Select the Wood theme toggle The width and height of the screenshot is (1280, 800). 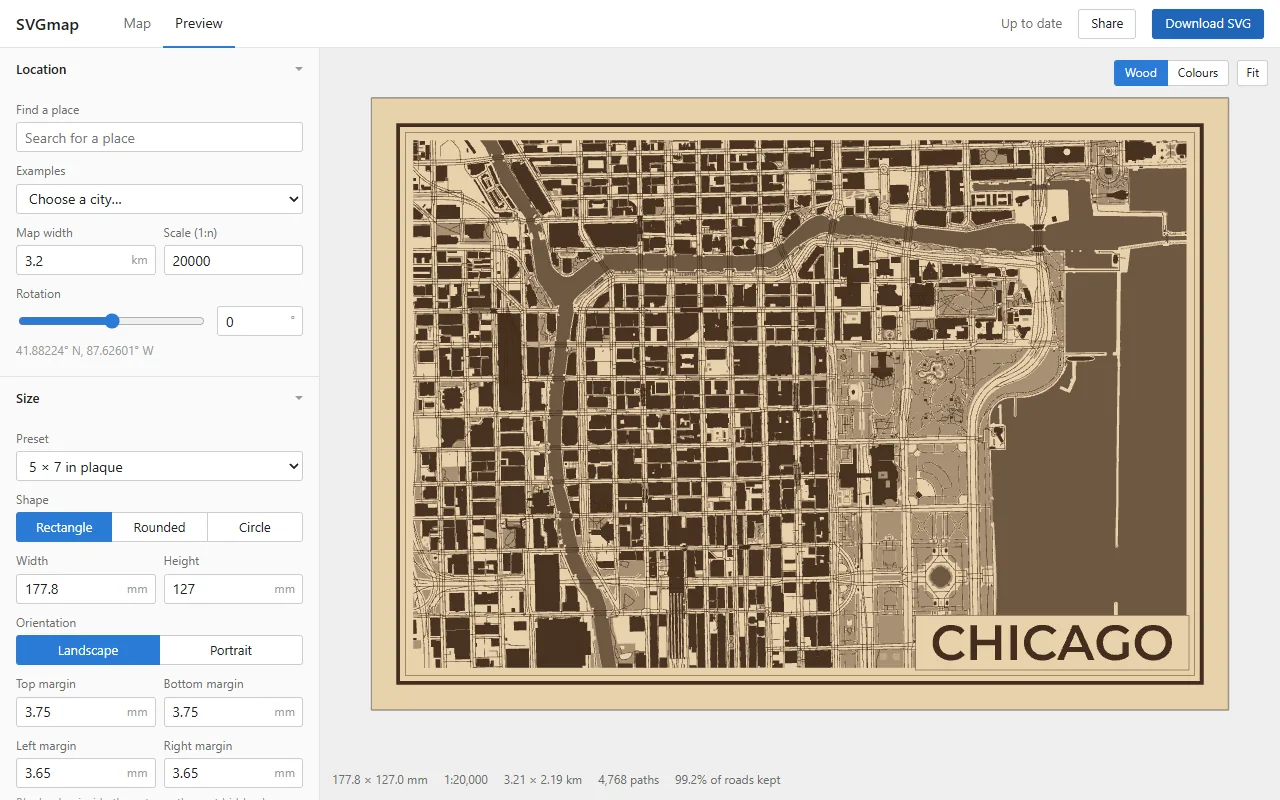pos(1141,73)
